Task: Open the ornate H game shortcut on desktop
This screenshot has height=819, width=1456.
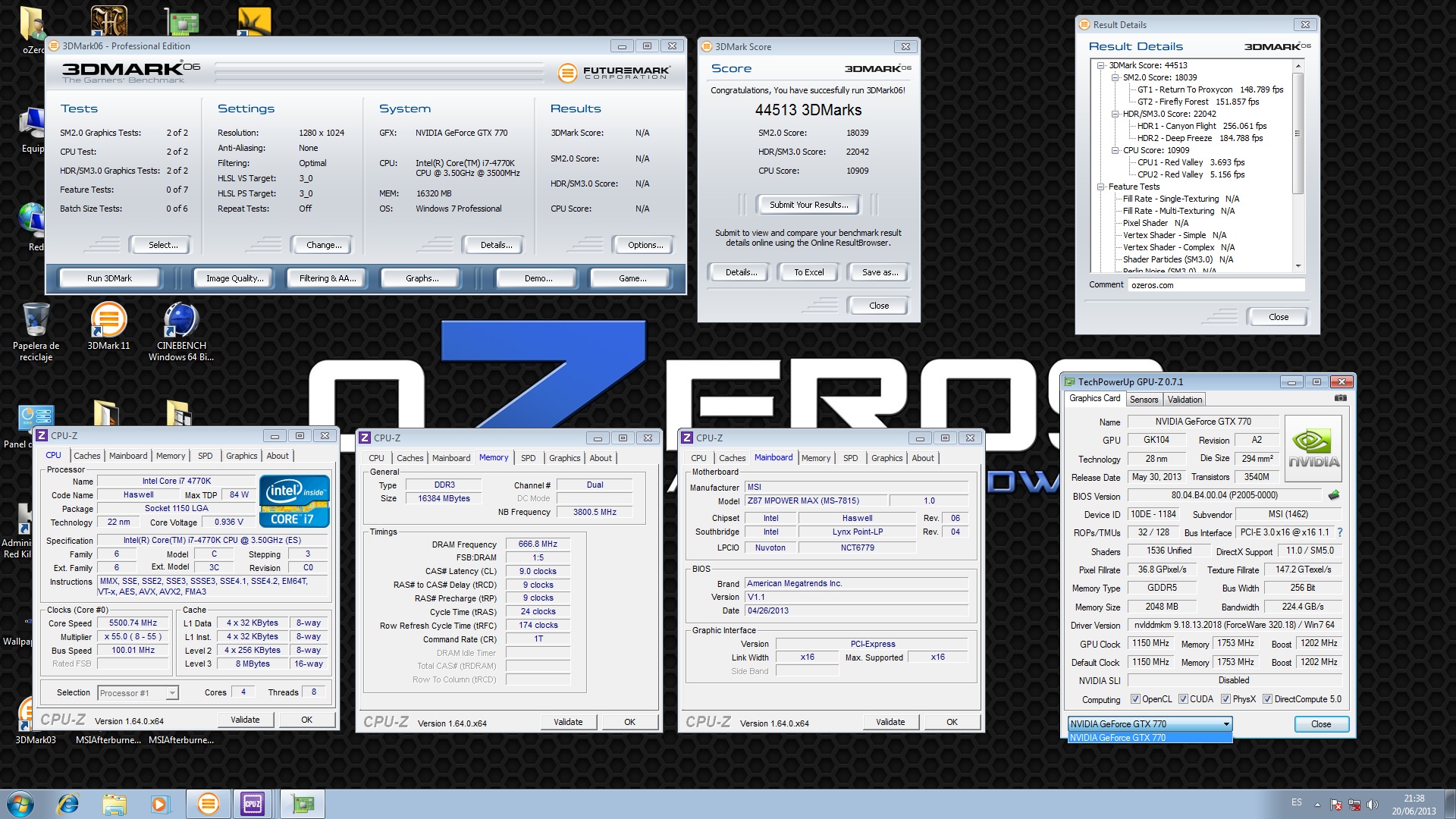Action: [108, 21]
